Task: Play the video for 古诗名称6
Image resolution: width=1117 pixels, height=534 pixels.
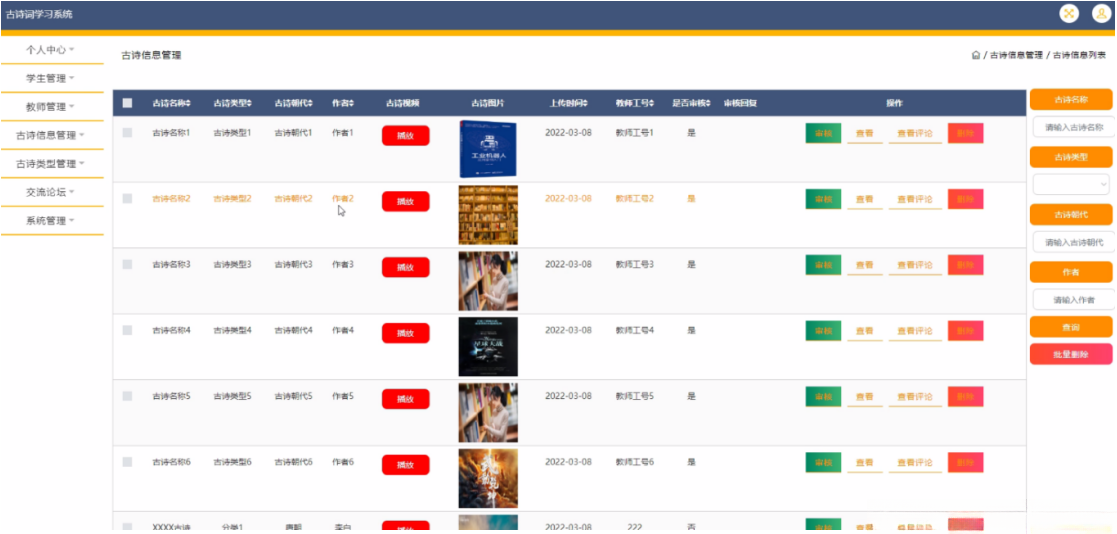Action: [405, 465]
